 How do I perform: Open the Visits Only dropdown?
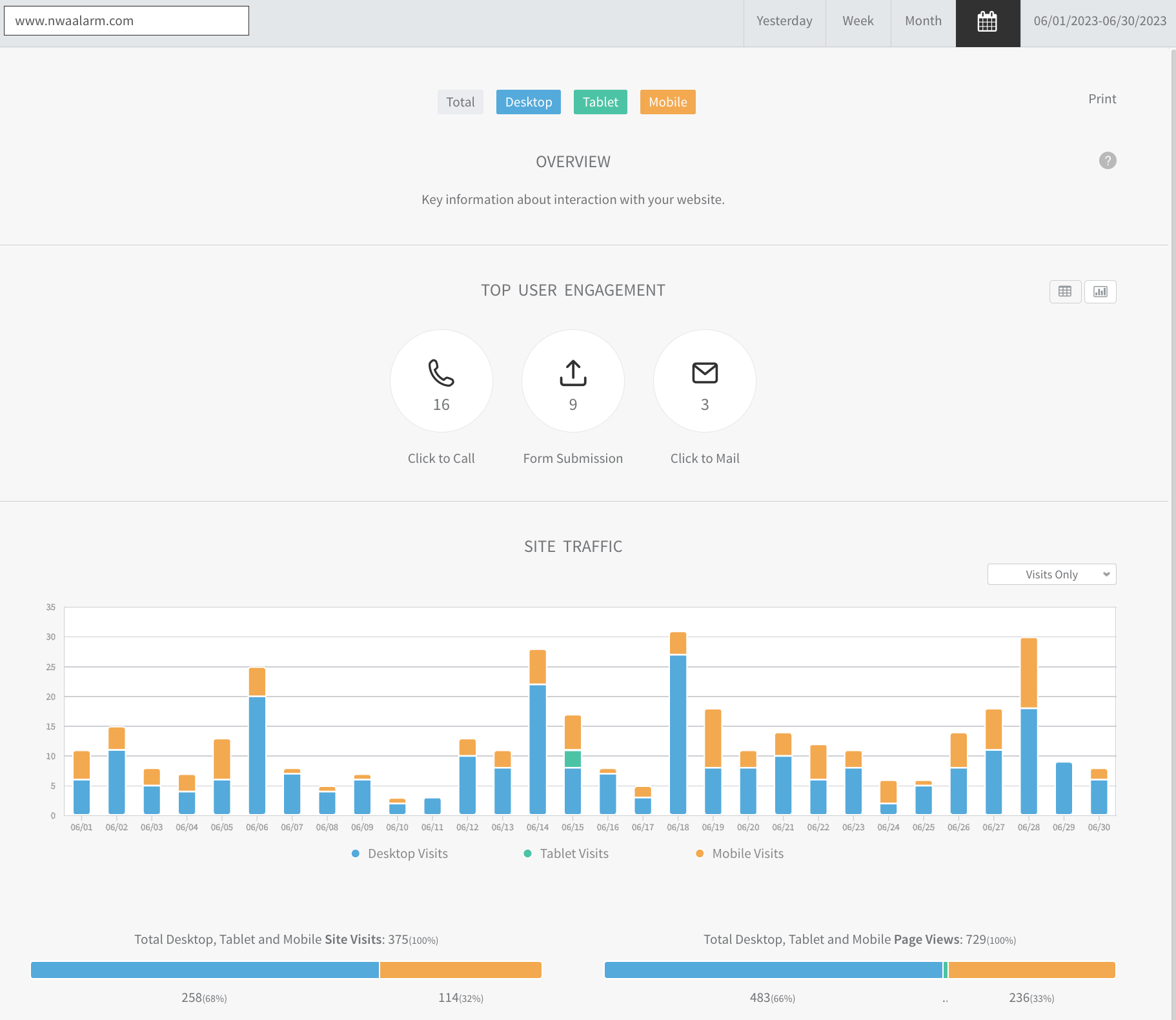click(1051, 575)
